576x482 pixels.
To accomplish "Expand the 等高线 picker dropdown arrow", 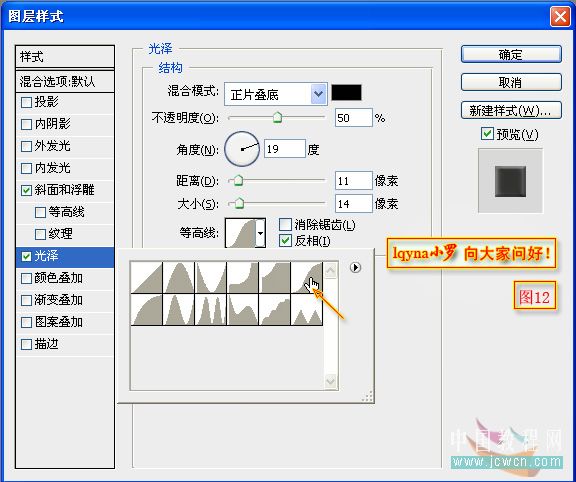I will coord(260,233).
